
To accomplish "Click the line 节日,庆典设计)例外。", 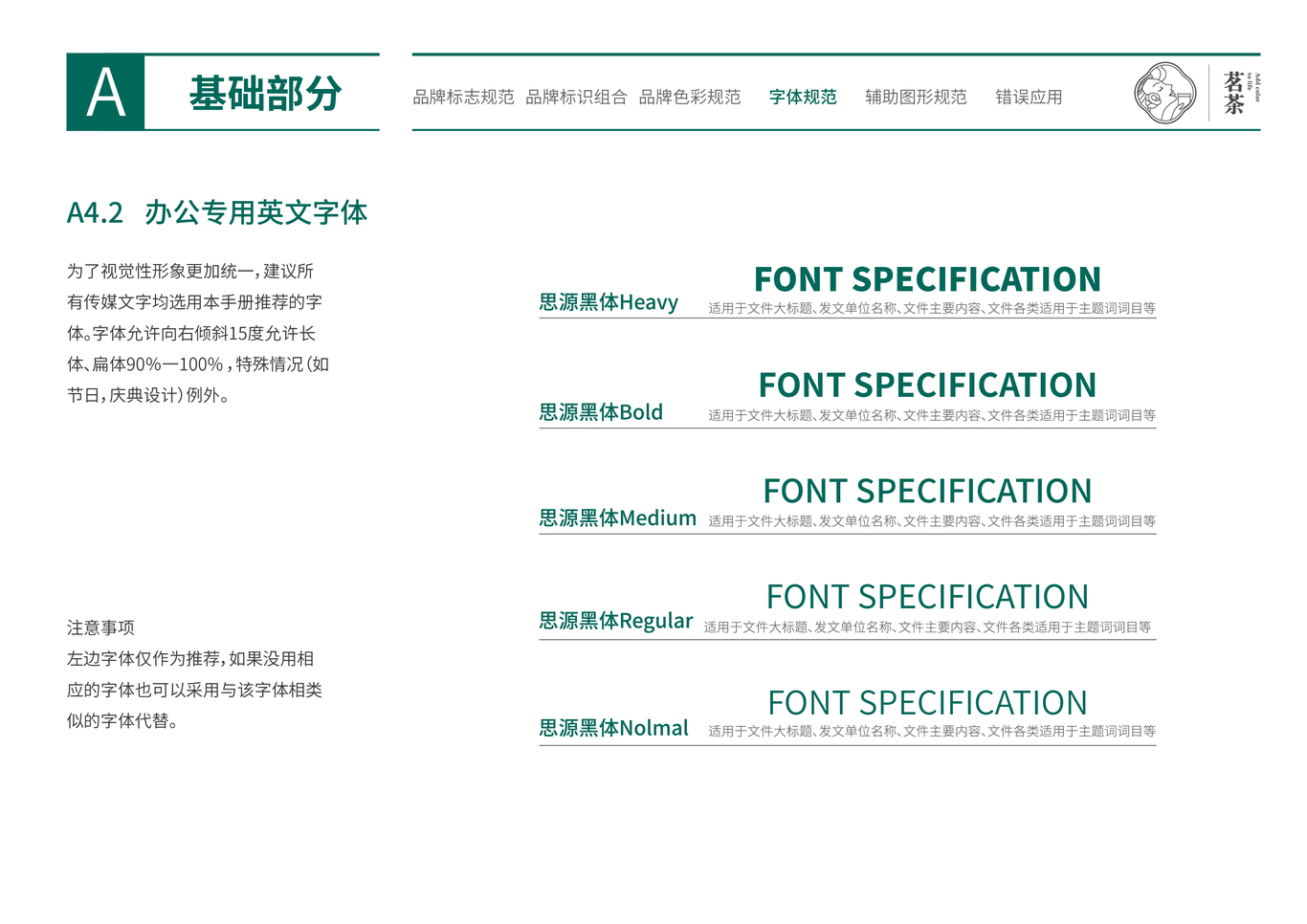I will [148, 395].
